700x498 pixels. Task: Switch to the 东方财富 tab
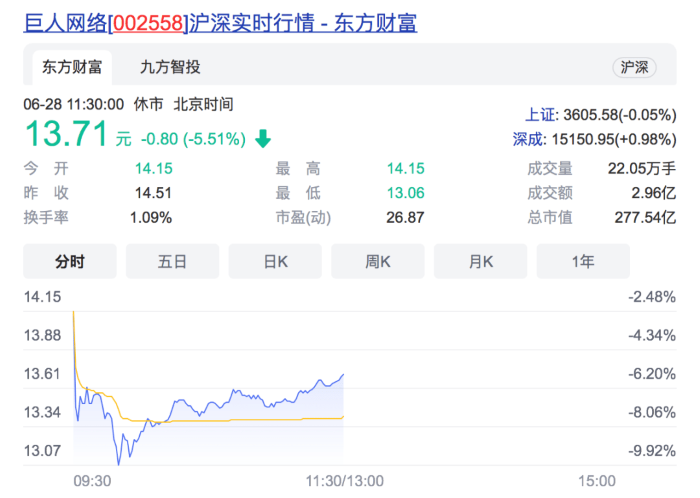(71, 67)
